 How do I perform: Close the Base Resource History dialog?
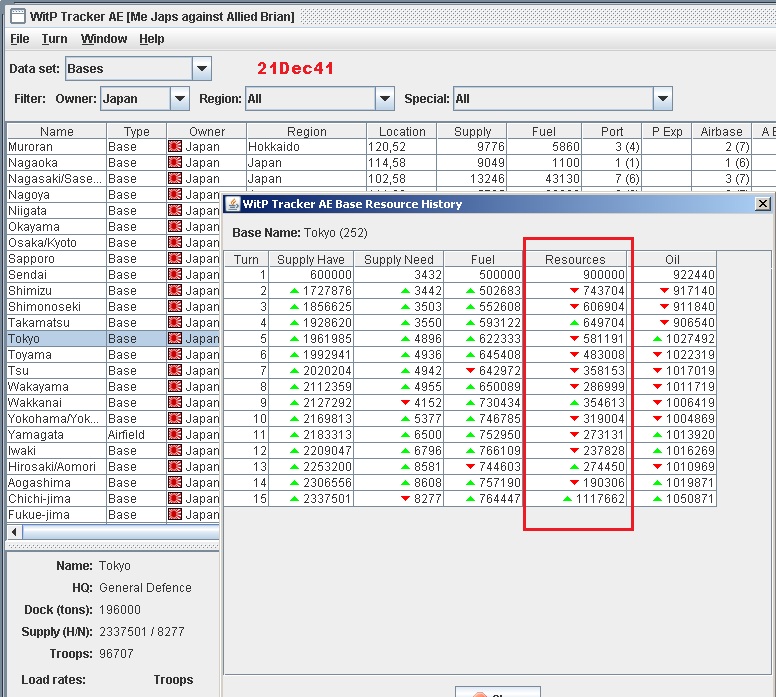763,203
